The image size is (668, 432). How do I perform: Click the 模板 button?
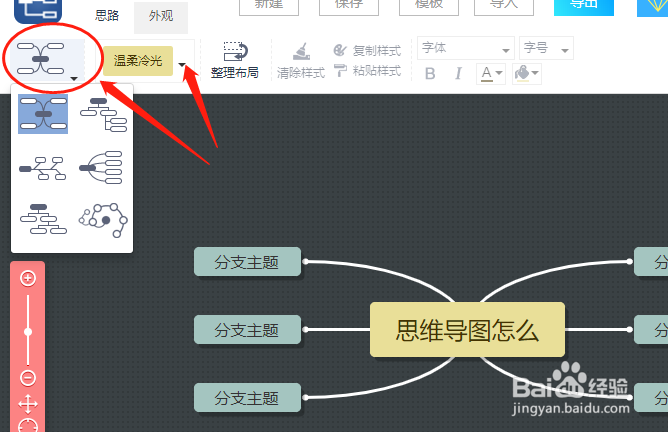click(429, 6)
